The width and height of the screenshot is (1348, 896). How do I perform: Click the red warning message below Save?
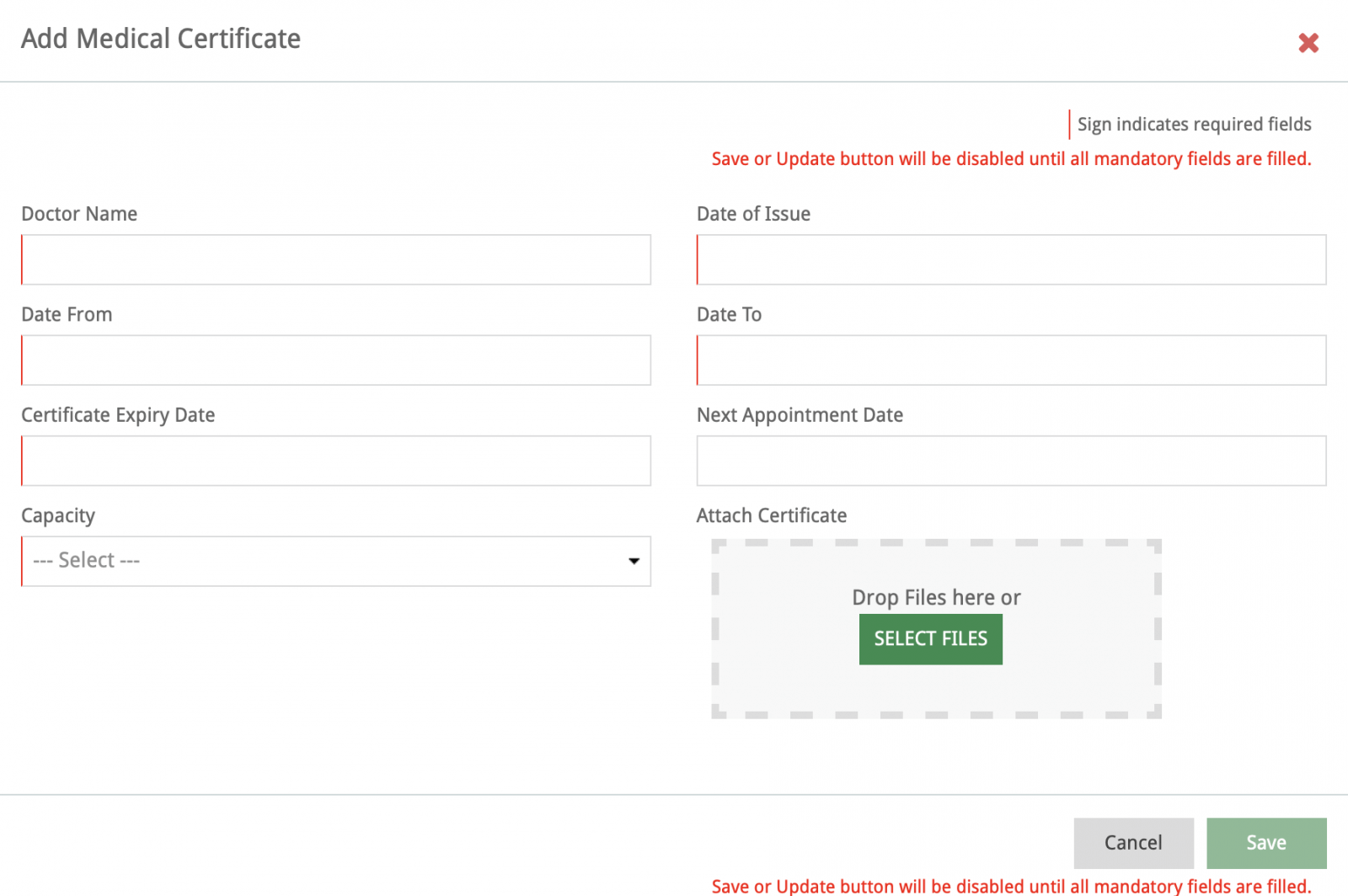click(1011, 886)
